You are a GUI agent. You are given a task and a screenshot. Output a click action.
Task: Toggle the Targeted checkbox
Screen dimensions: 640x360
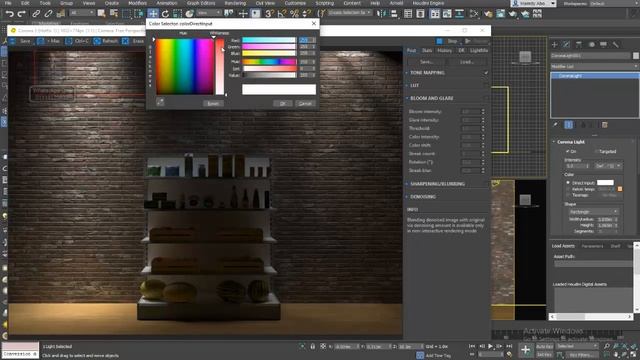[x=597, y=151]
